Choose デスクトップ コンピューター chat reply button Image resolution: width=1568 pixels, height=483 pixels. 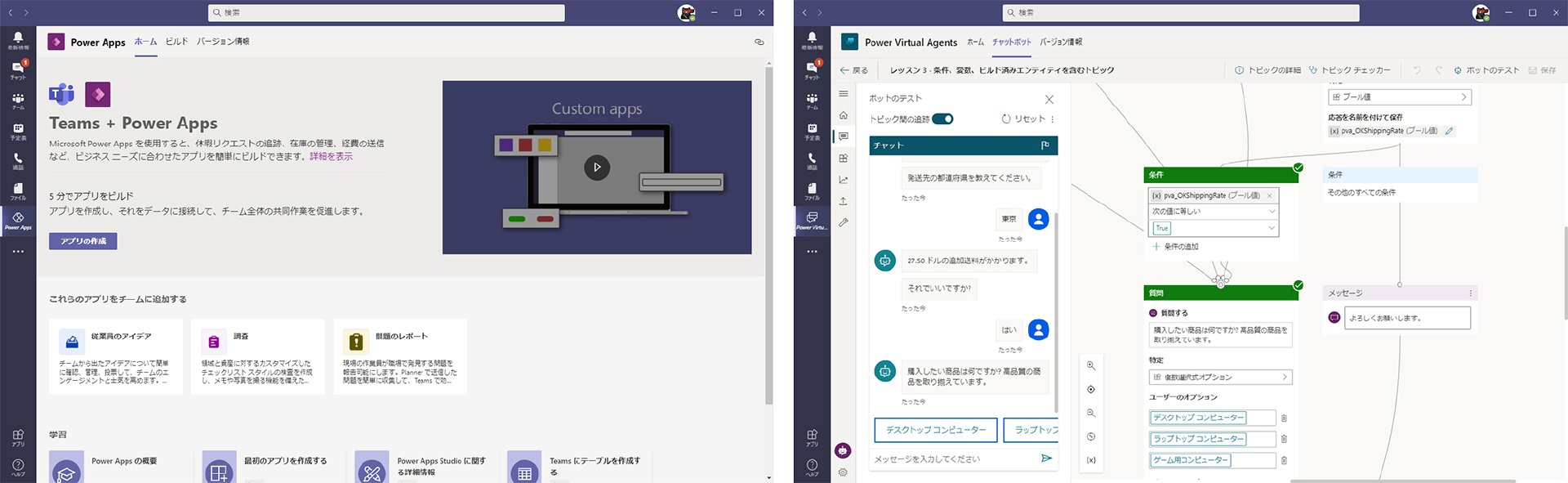click(936, 430)
